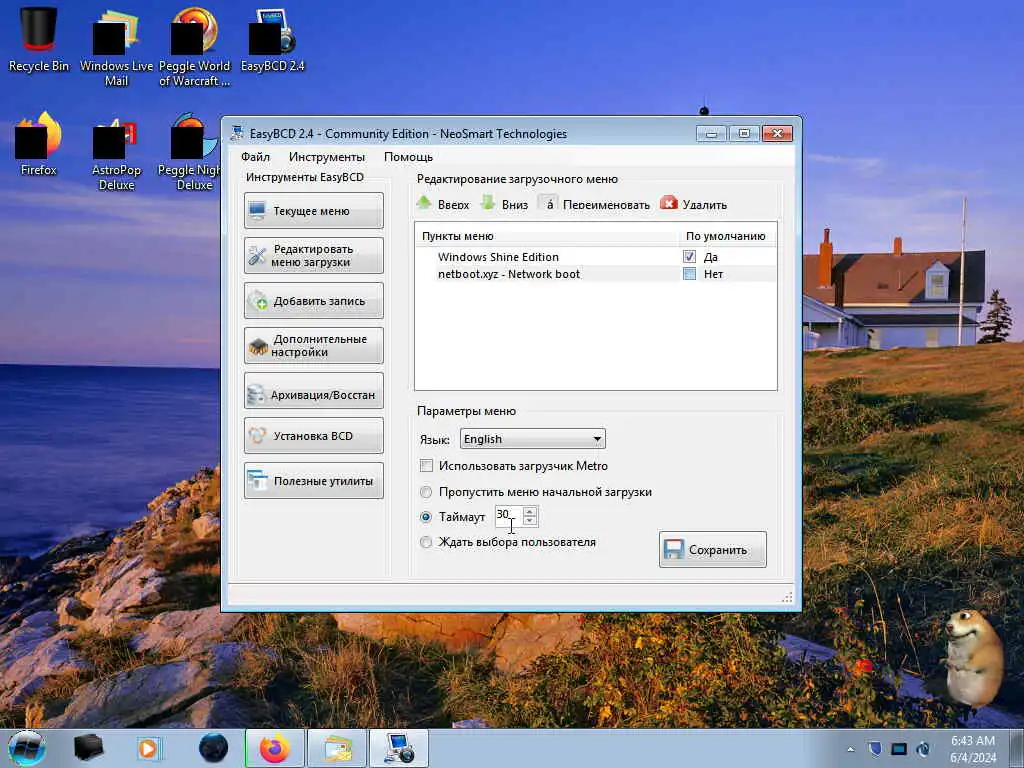1024x768 pixels.
Task: Click the dark globe taskbar icon
Action: [213, 748]
